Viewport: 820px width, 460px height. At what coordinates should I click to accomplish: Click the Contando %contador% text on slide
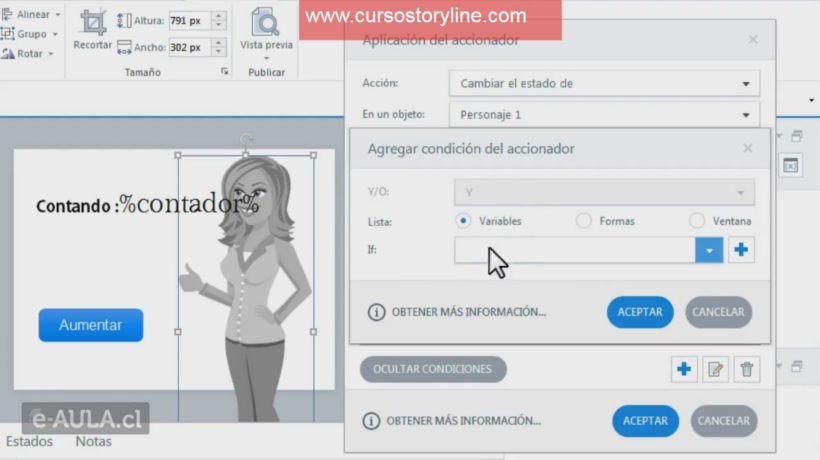(147, 204)
